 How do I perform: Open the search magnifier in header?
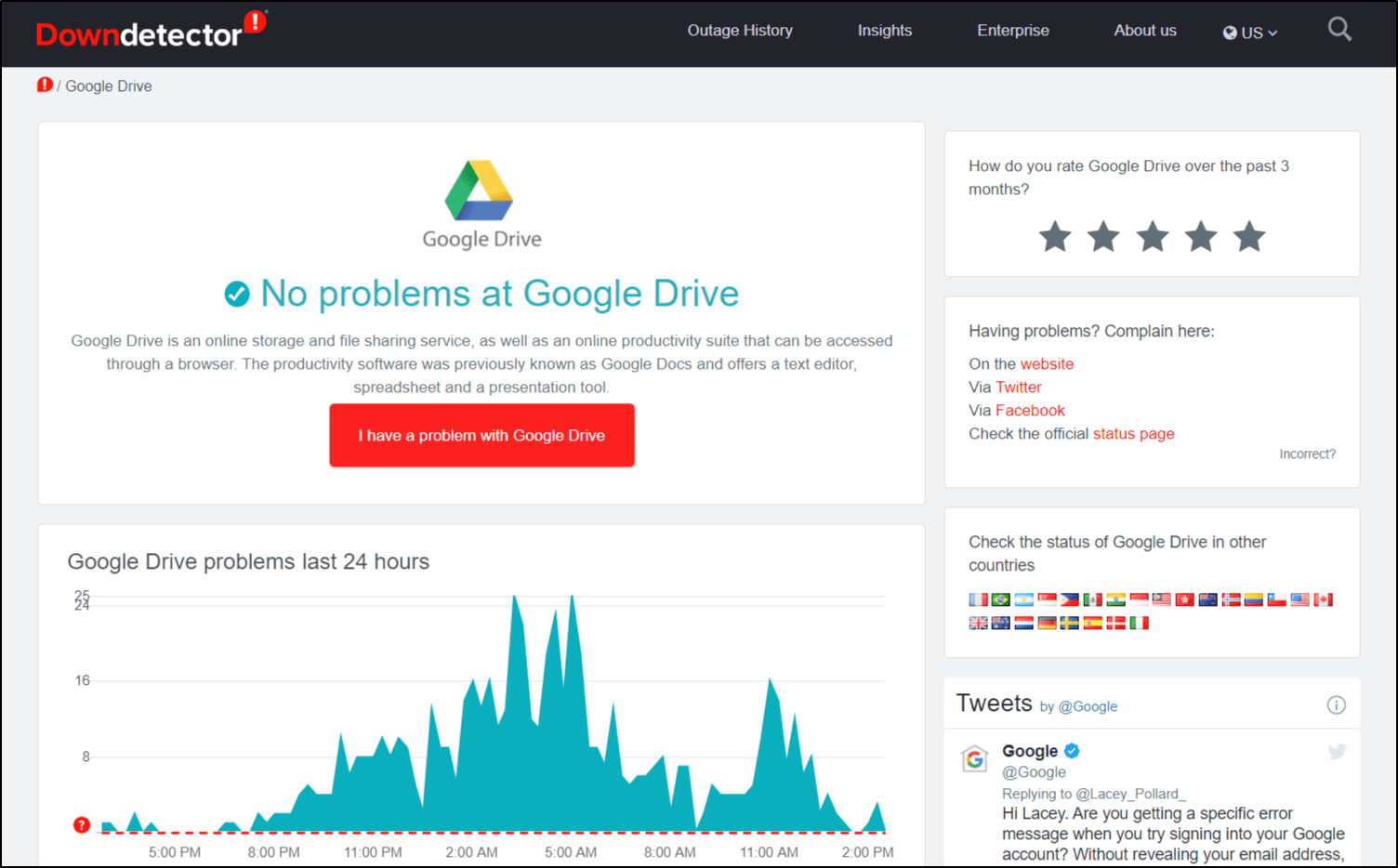coord(1339,30)
